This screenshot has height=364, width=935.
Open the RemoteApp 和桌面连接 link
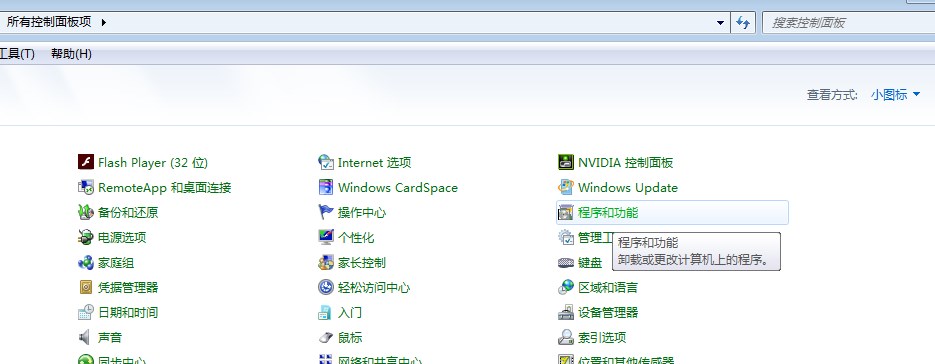tap(165, 187)
